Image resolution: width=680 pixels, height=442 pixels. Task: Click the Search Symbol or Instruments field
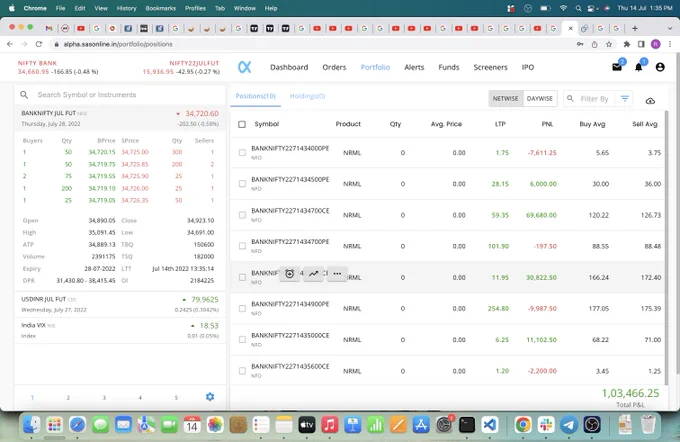[120, 95]
